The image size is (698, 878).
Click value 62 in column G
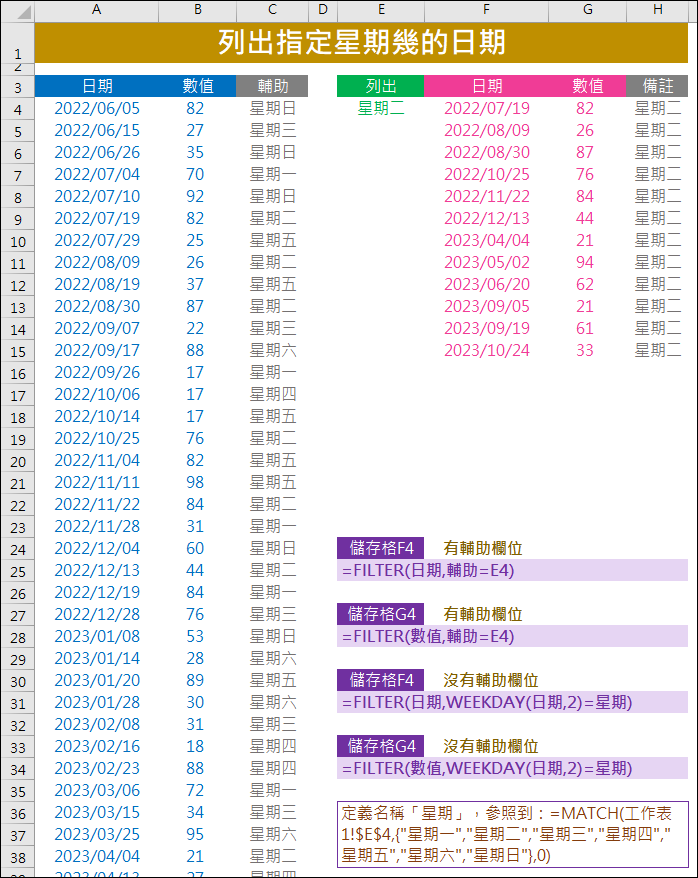click(585, 284)
